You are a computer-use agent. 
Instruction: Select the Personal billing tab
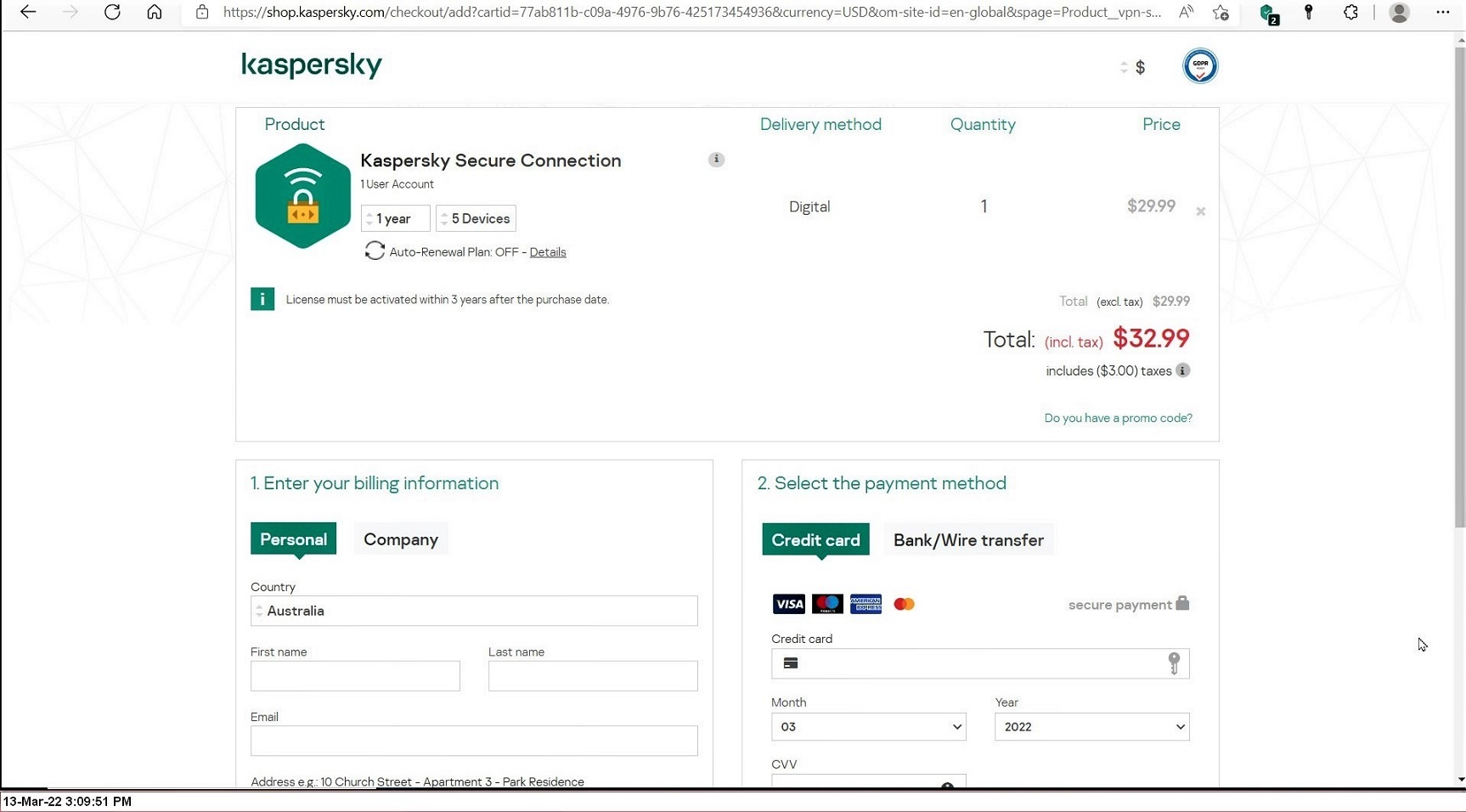point(293,539)
